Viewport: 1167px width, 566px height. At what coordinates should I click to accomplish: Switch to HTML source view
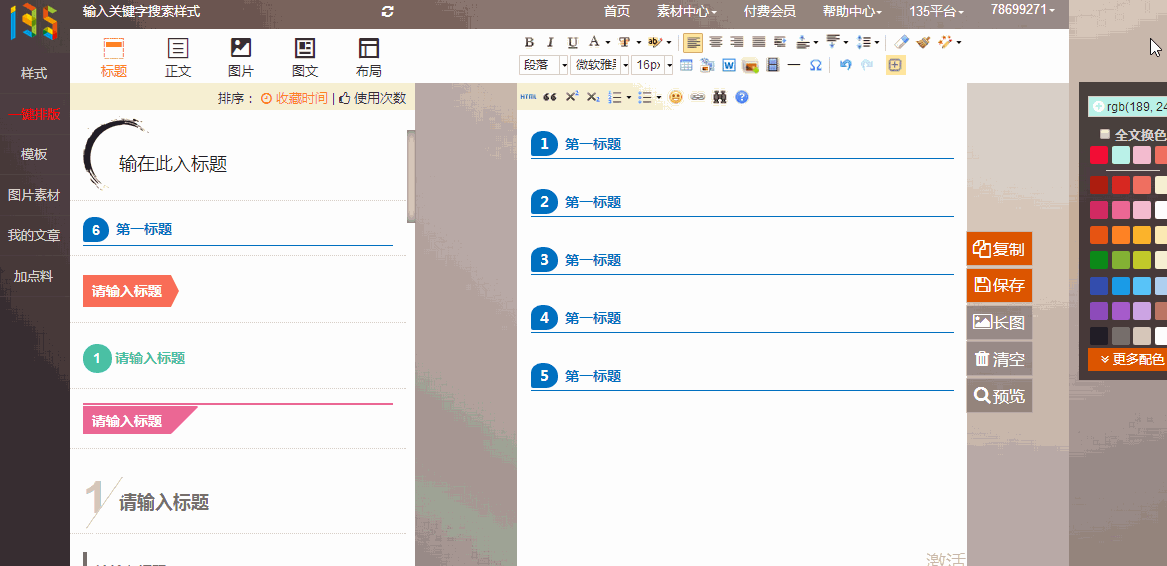point(528,97)
